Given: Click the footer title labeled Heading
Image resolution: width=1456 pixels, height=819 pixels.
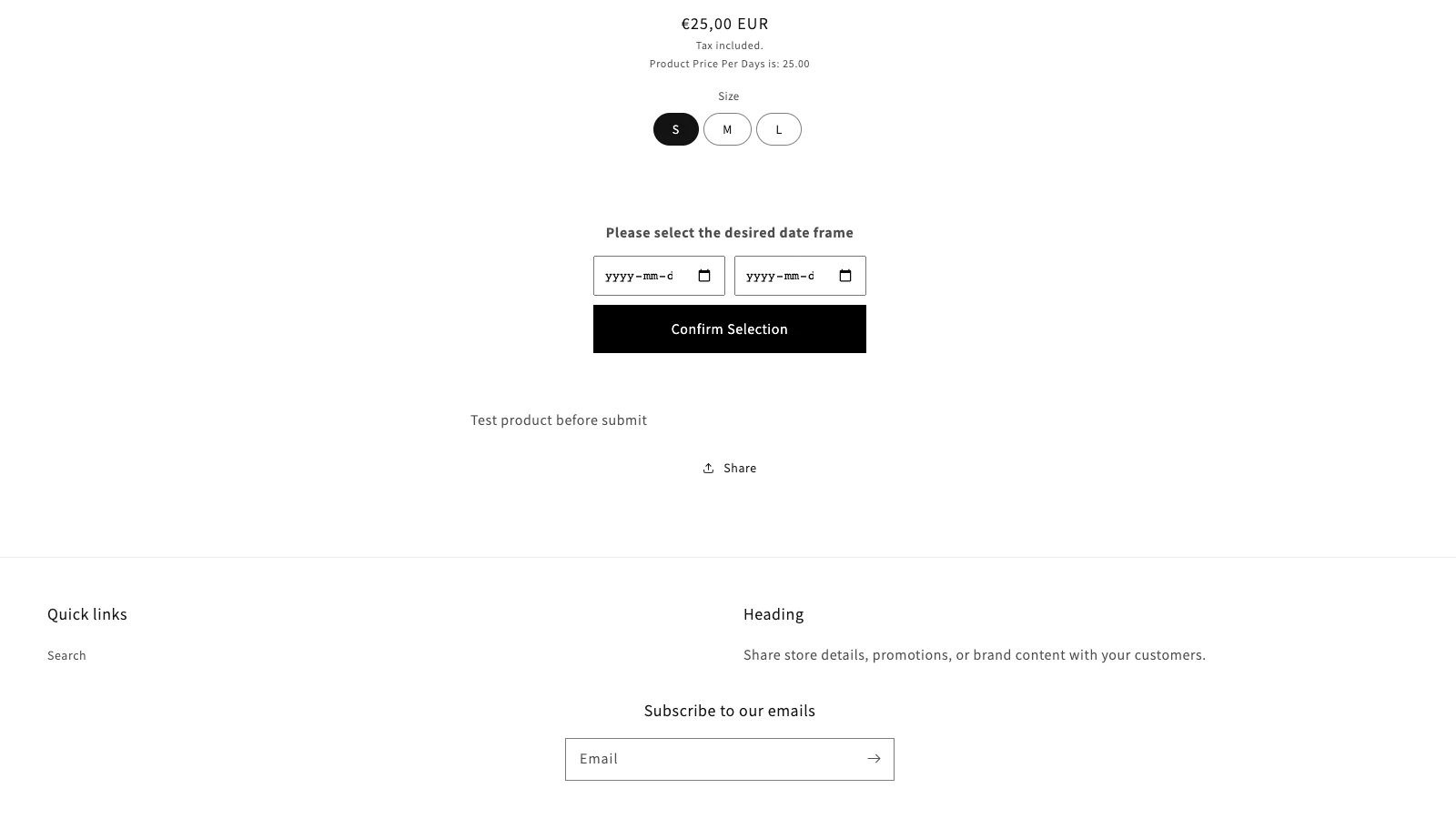Looking at the screenshot, I should point(773,614).
